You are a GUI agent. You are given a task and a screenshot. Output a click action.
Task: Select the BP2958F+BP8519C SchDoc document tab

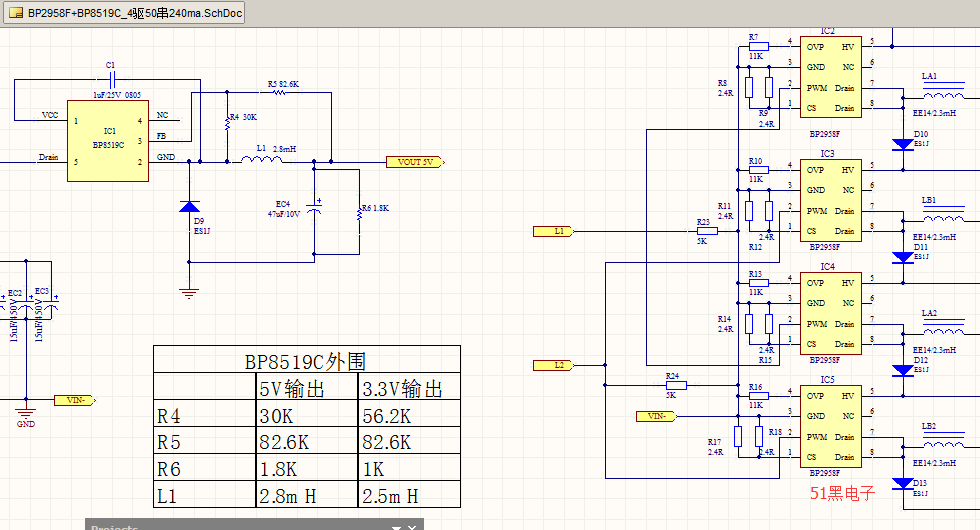point(124,12)
